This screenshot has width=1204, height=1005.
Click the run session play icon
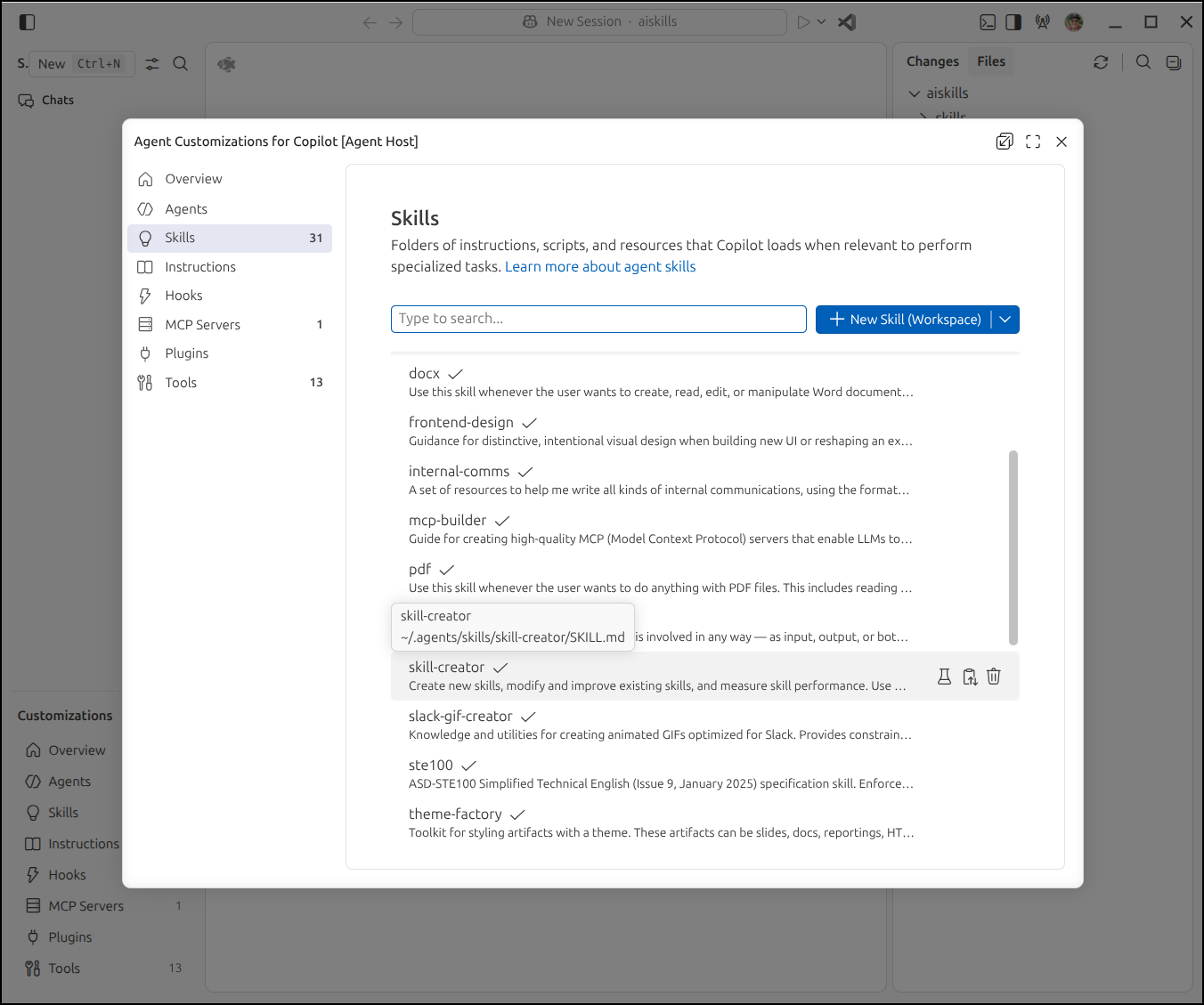tap(804, 22)
